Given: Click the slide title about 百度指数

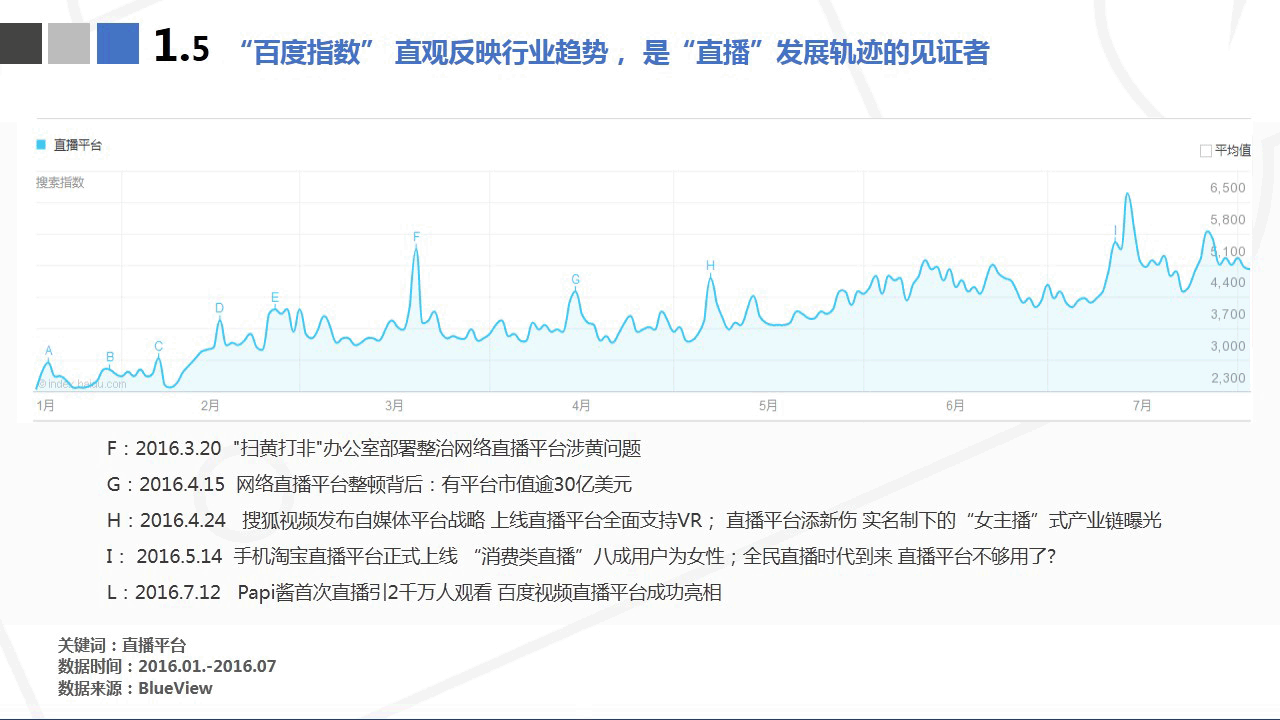Looking at the screenshot, I should (x=614, y=52).
